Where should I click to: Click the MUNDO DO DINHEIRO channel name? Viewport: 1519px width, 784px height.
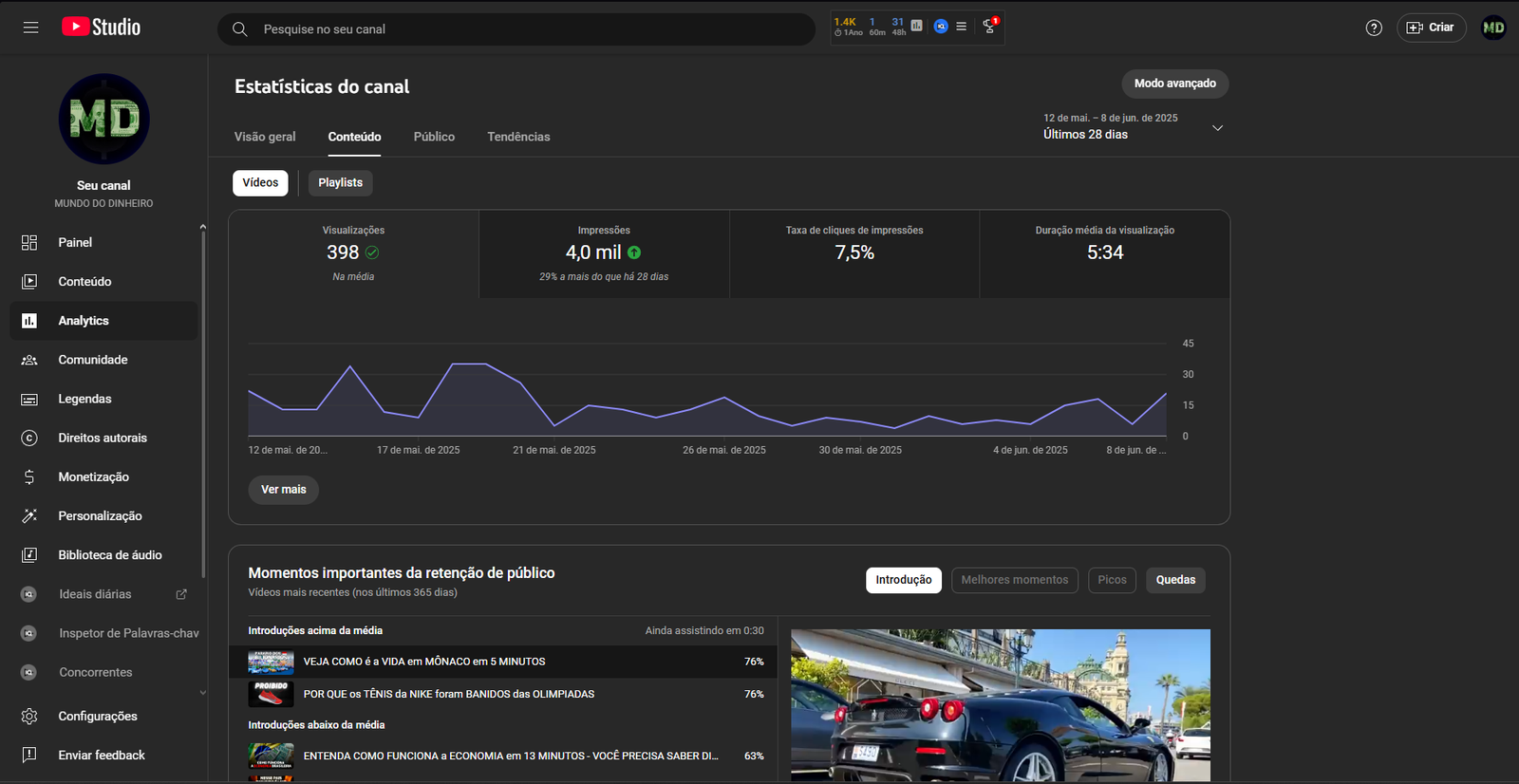click(x=103, y=203)
